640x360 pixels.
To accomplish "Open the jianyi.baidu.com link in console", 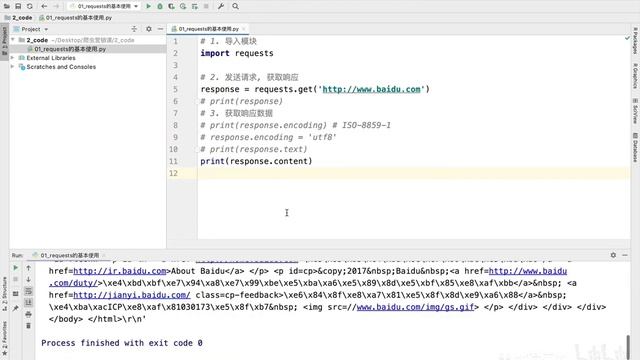I will click(132, 295).
